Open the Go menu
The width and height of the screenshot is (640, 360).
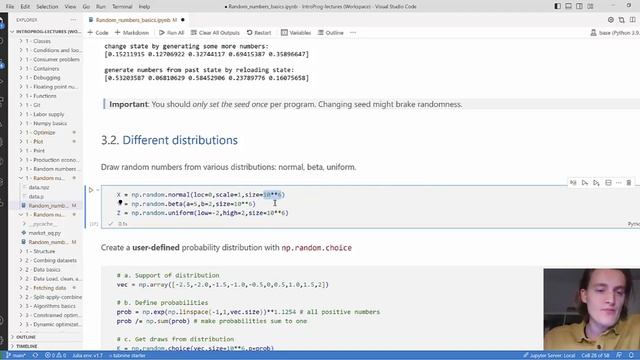coord(86,7)
